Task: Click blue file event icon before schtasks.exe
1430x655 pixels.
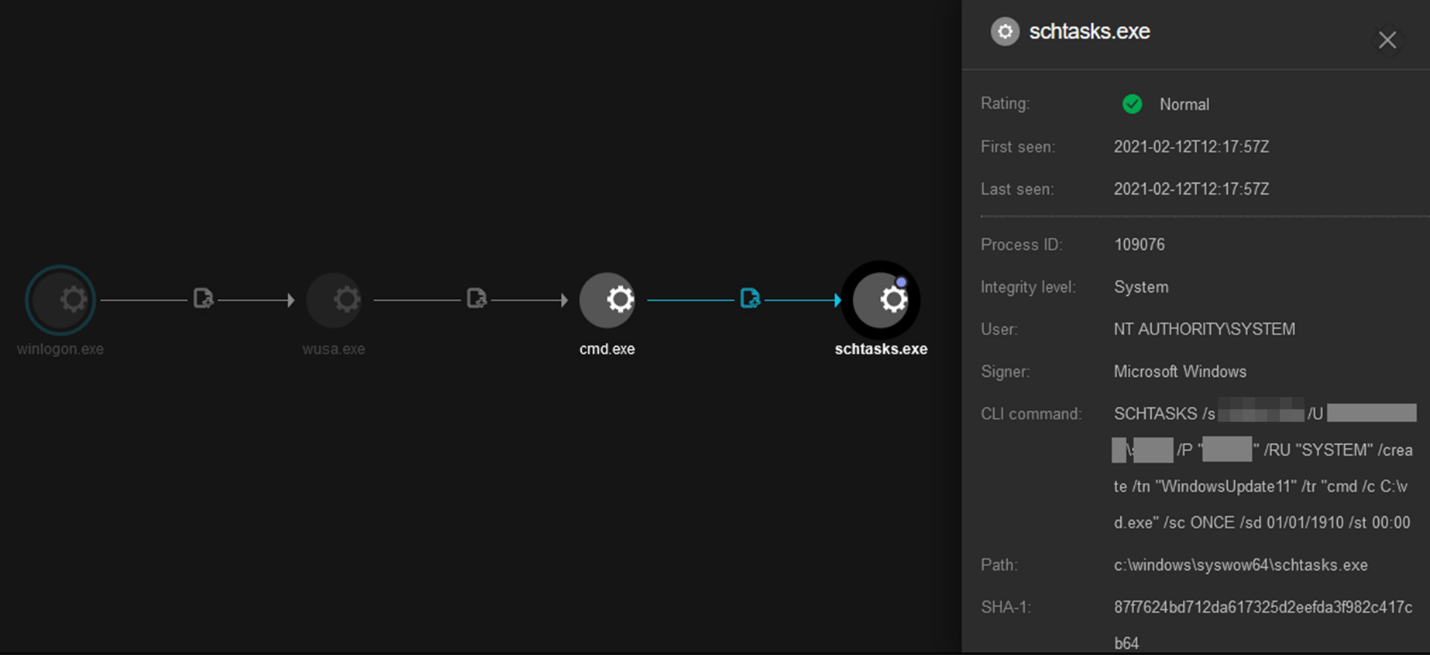Action: tap(750, 298)
